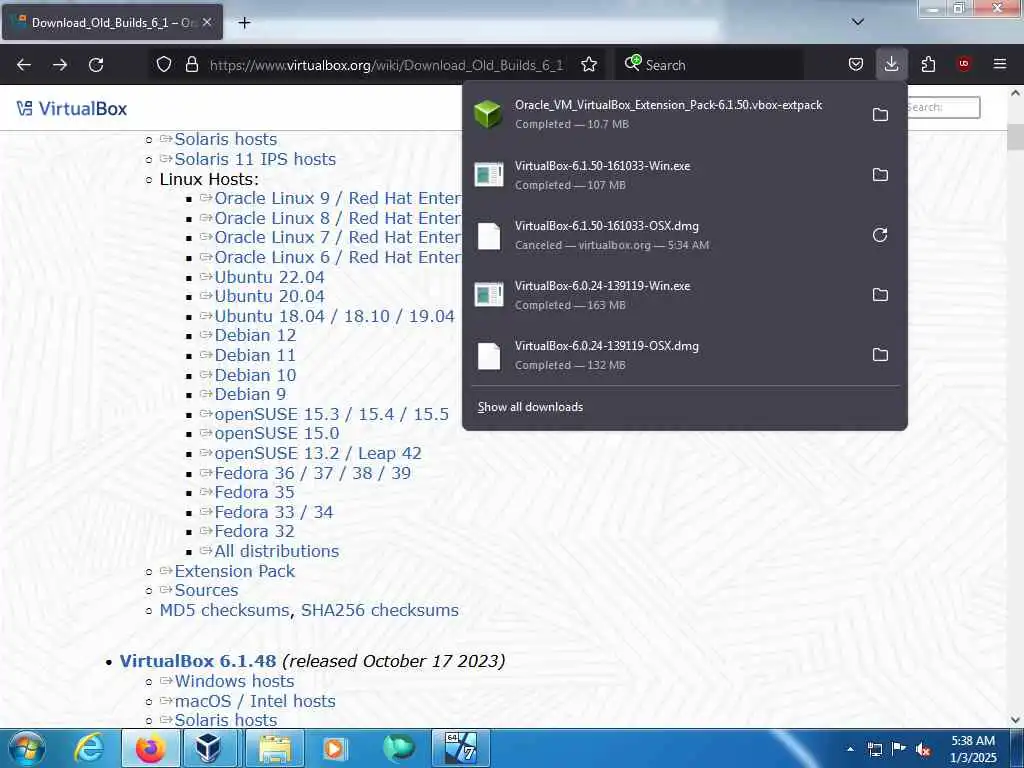Show hidden system tray icons

[850, 749]
